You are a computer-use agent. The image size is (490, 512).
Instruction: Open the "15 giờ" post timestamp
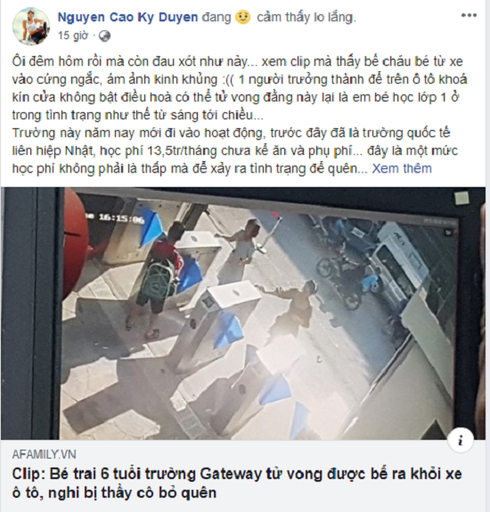[73, 36]
